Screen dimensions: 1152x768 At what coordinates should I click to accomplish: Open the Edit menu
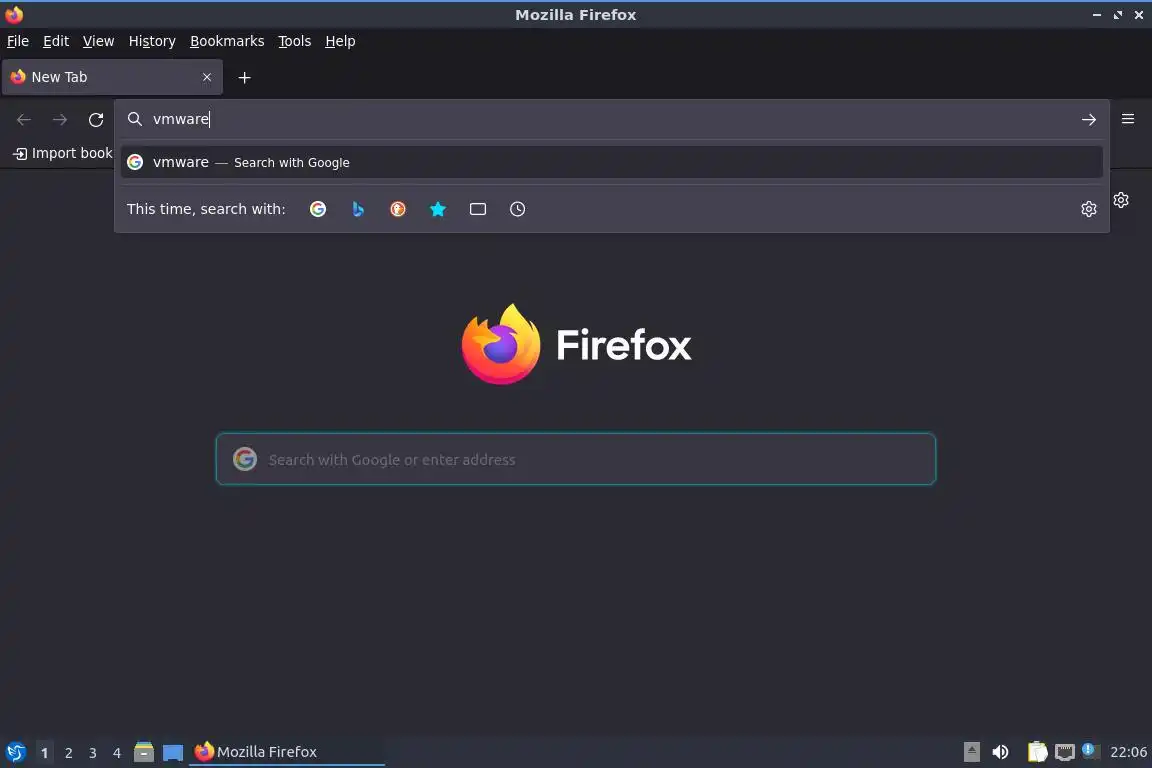56,41
